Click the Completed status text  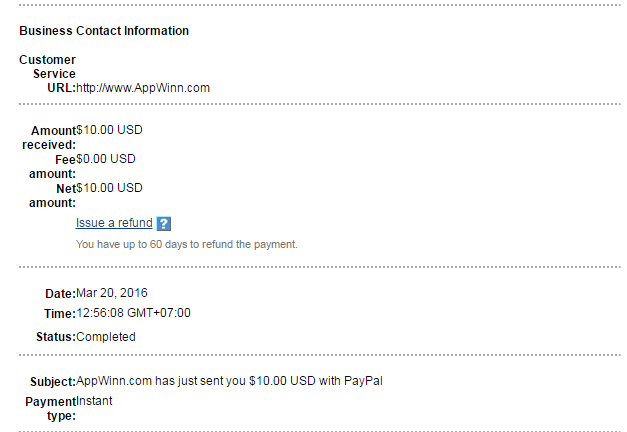pyautogui.click(x=105, y=337)
